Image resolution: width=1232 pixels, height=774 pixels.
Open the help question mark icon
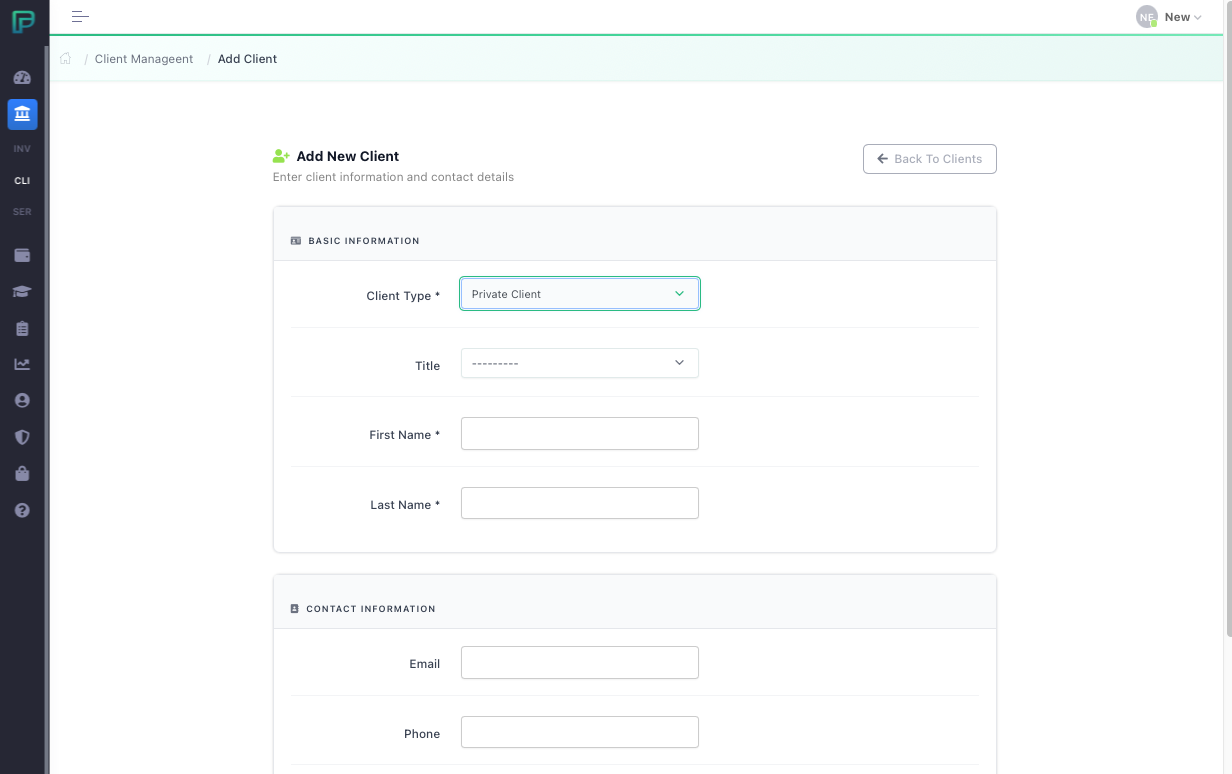pyautogui.click(x=22, y=510)
